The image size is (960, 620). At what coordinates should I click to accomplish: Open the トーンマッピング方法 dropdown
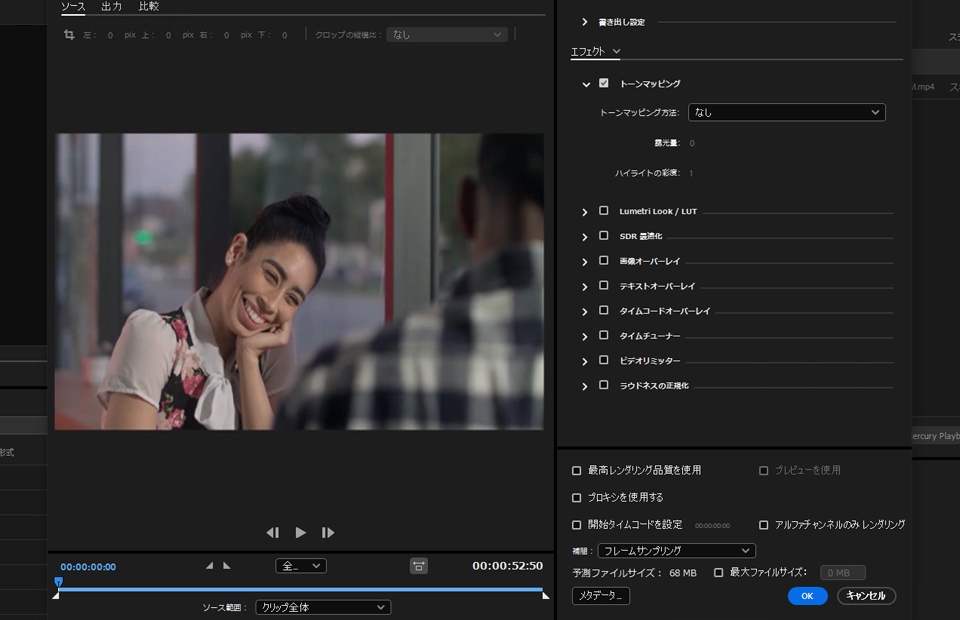point(786,113)
